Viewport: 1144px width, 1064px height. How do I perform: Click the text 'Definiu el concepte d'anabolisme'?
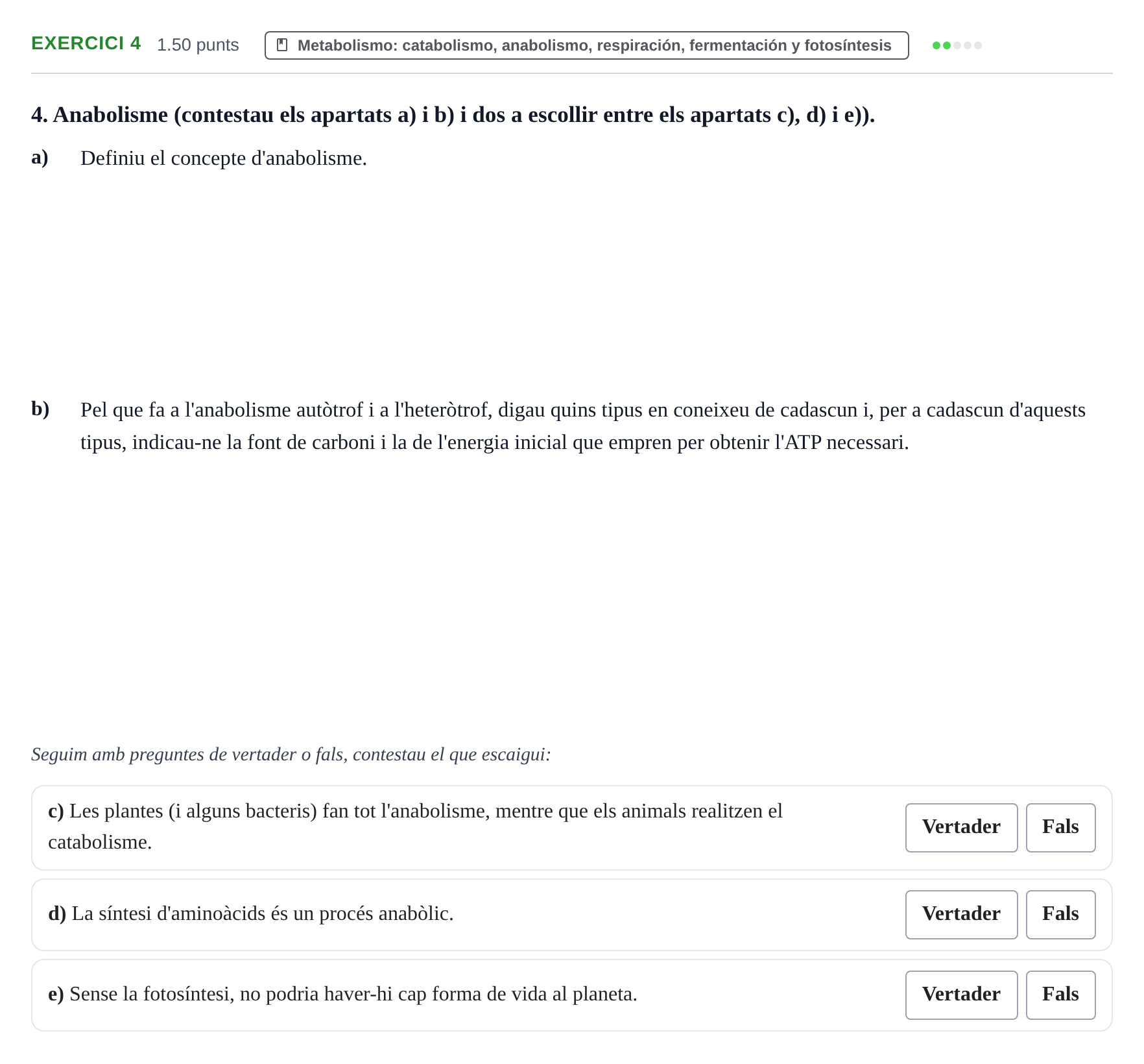224,158
